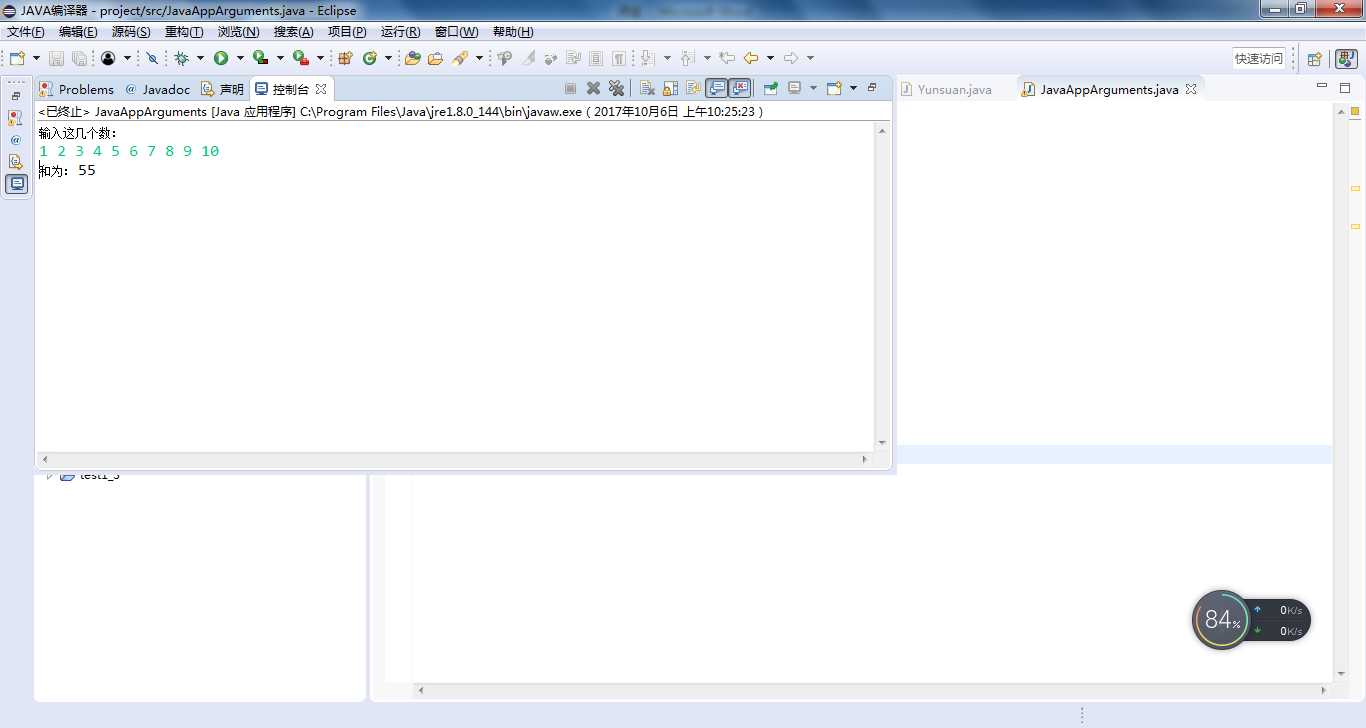Click the New Java Package icon
Viewport: 1366px width, 728px height.
pos(346,59)
